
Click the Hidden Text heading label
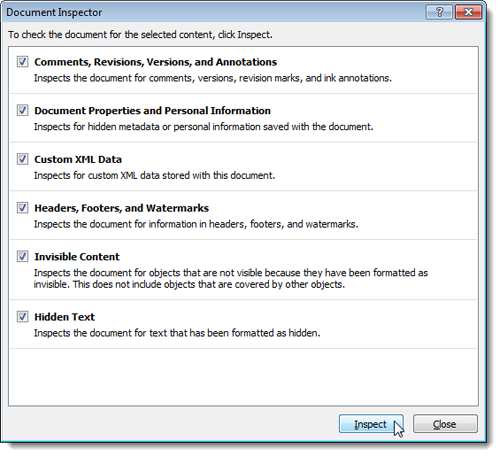(x=65, y=317)
